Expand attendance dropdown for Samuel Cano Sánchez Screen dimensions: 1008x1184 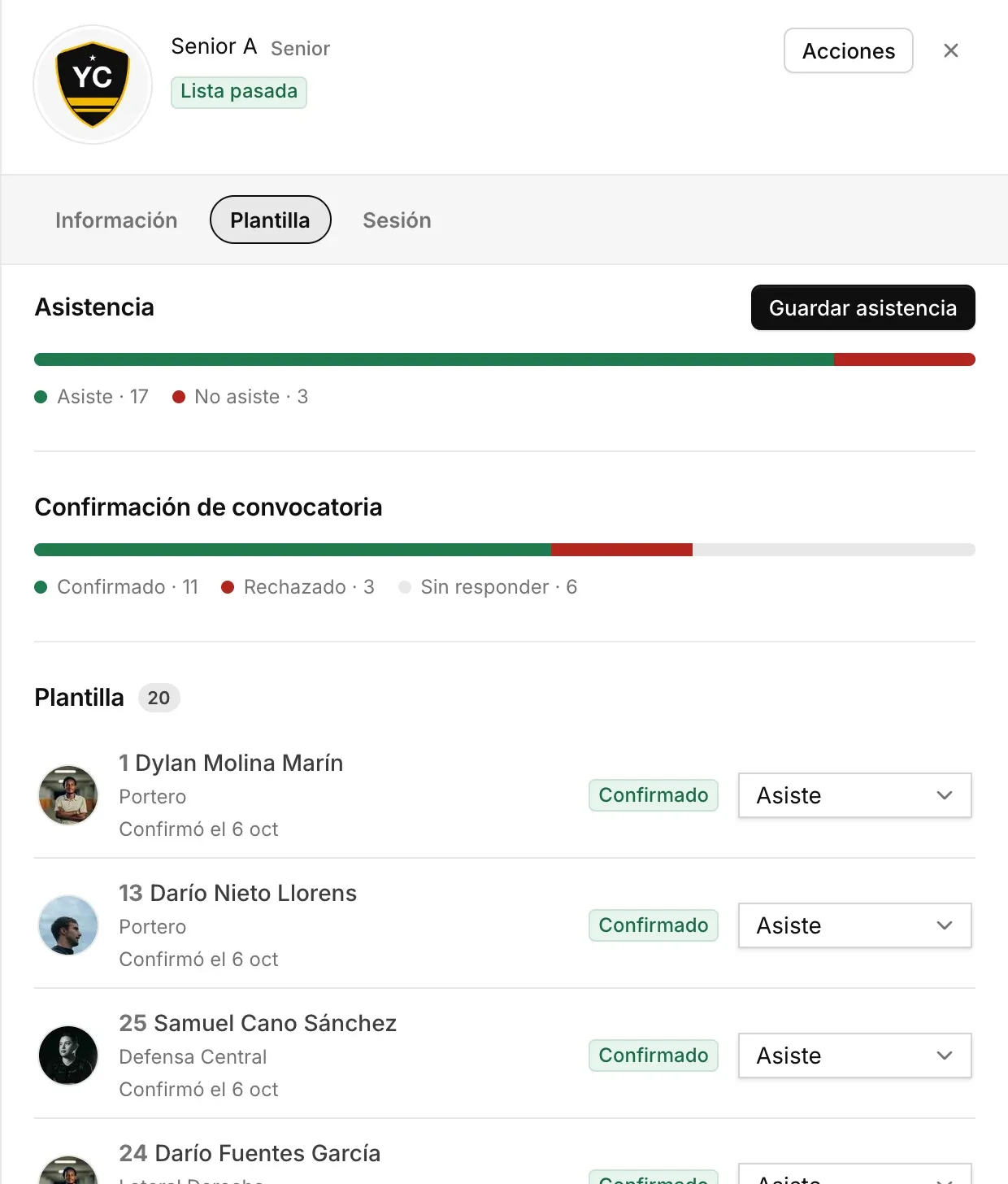pos(854,1056)
